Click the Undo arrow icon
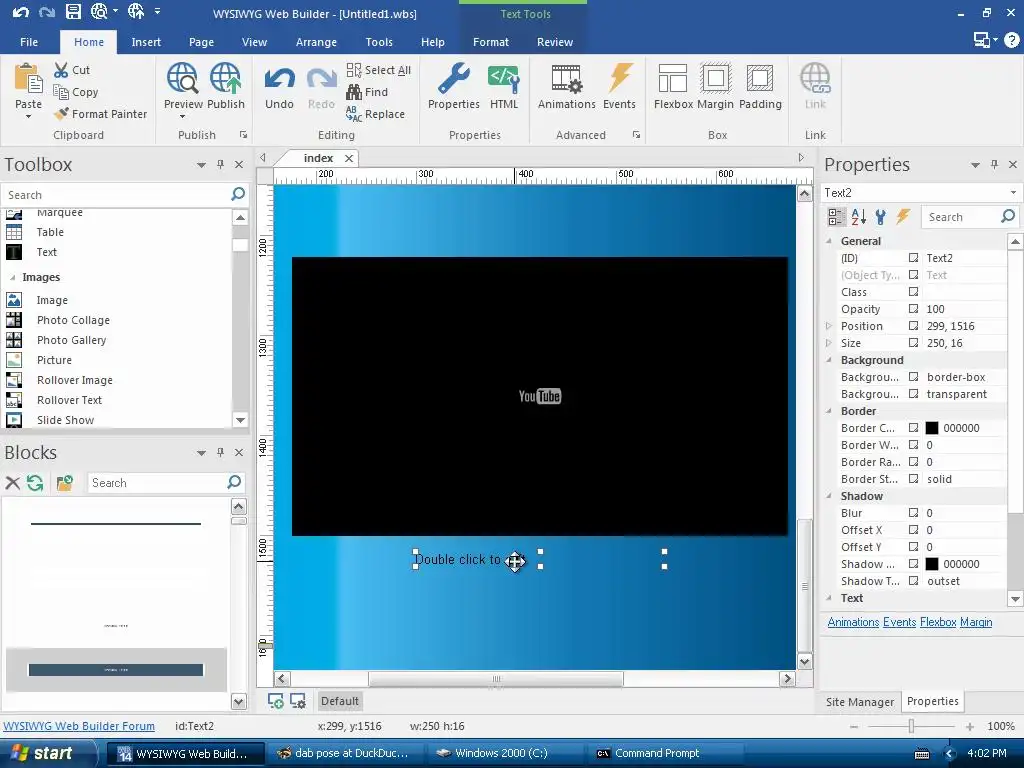Image resolution: width=1024 pixels, height=768 pixels. (x=280, y=79)
